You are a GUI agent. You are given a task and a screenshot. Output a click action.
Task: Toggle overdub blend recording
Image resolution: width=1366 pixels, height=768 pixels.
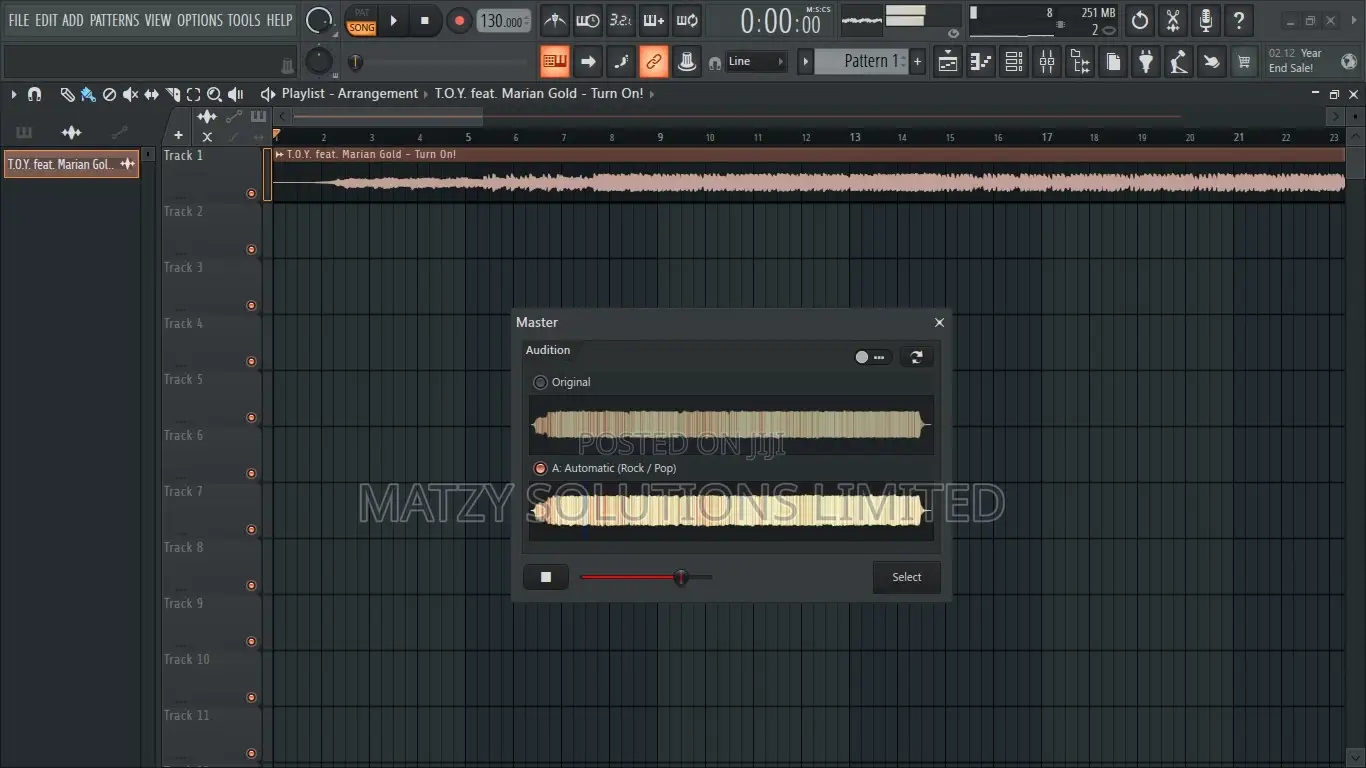pyautogui.click(x=654, y=20)
